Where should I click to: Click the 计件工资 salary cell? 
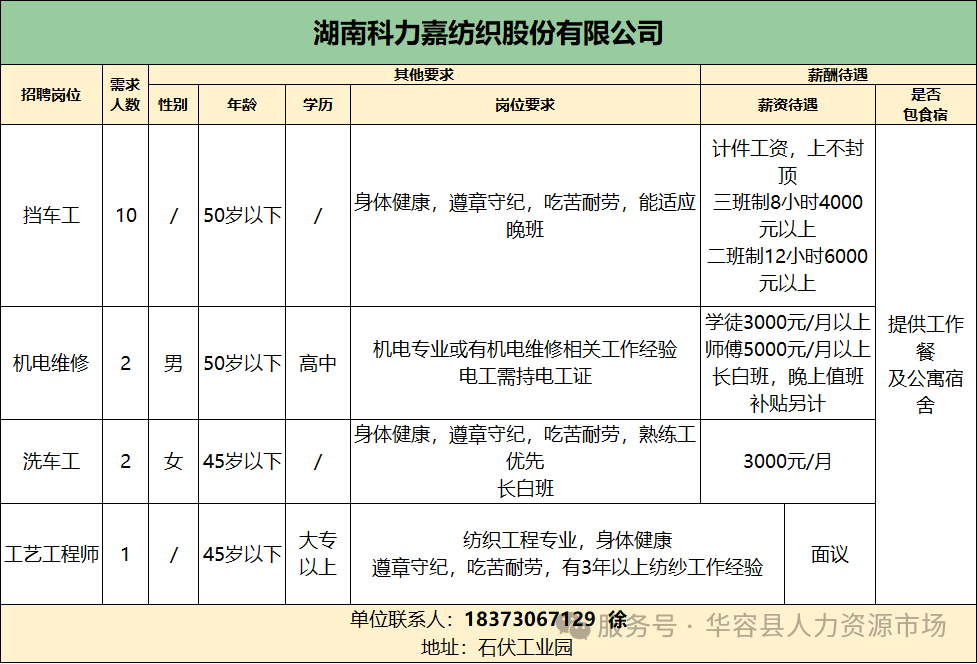coord(788,216)
